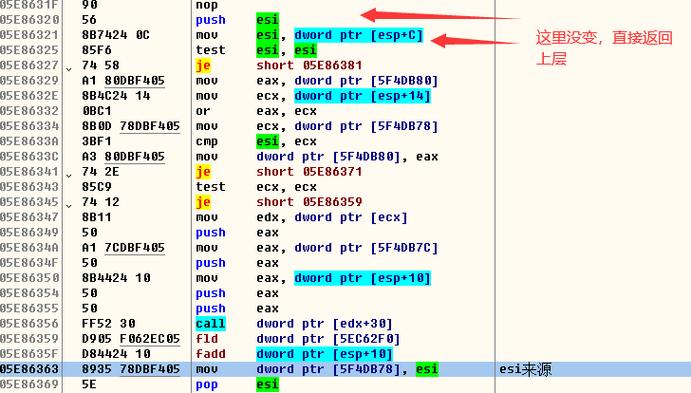
Task: Click push eax at address 05E86354
Action: click(237, 293)
